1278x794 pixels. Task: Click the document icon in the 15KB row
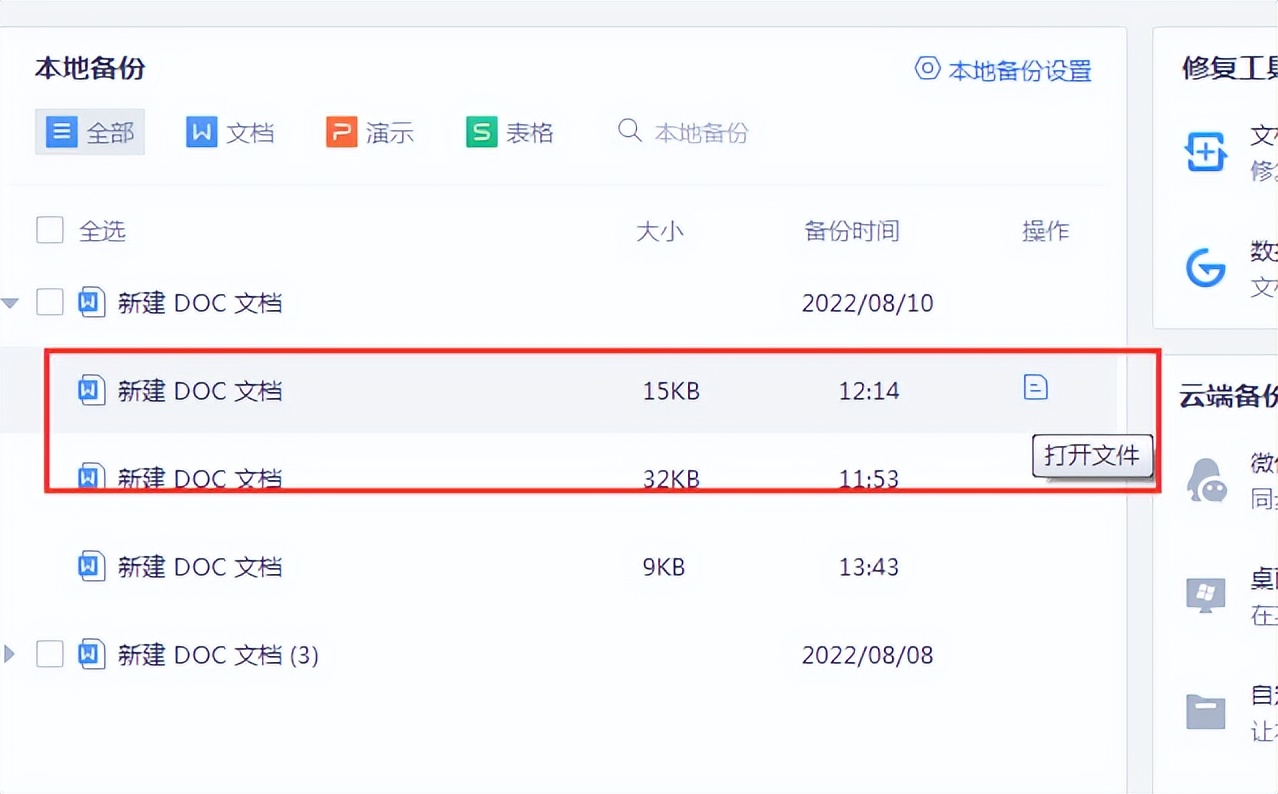(x=92, y=390)
